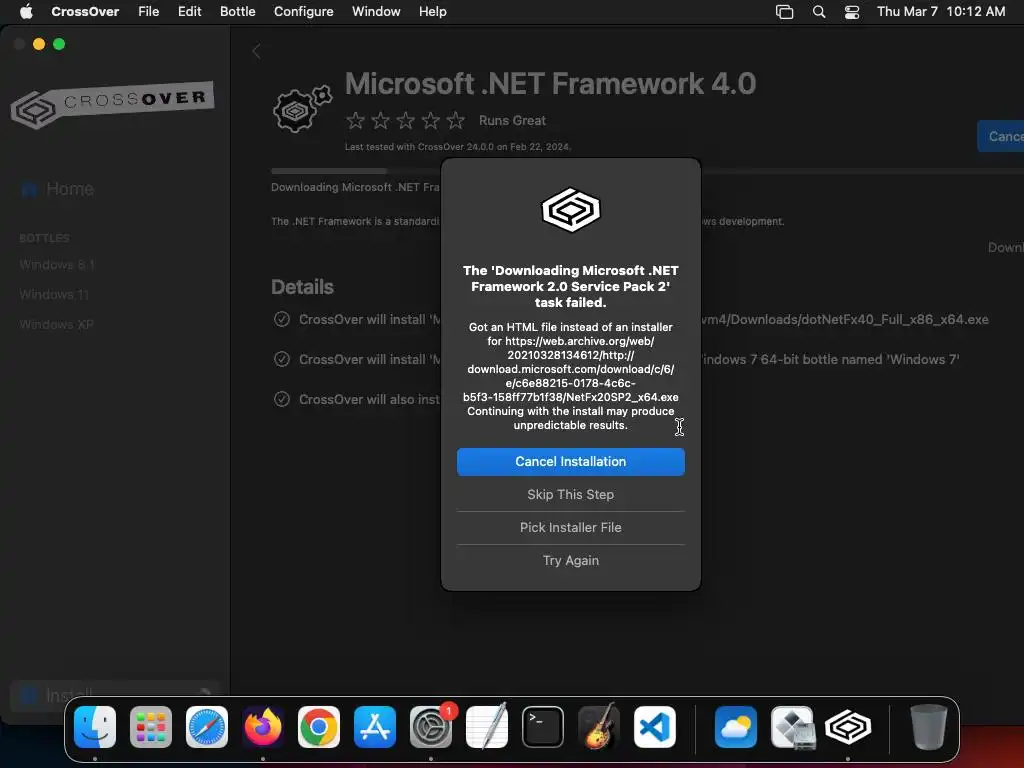Click the Microsoft .NET Framework 4.0 title
Viewport: 1024px width, 768px height.
[x=551, y=84]
